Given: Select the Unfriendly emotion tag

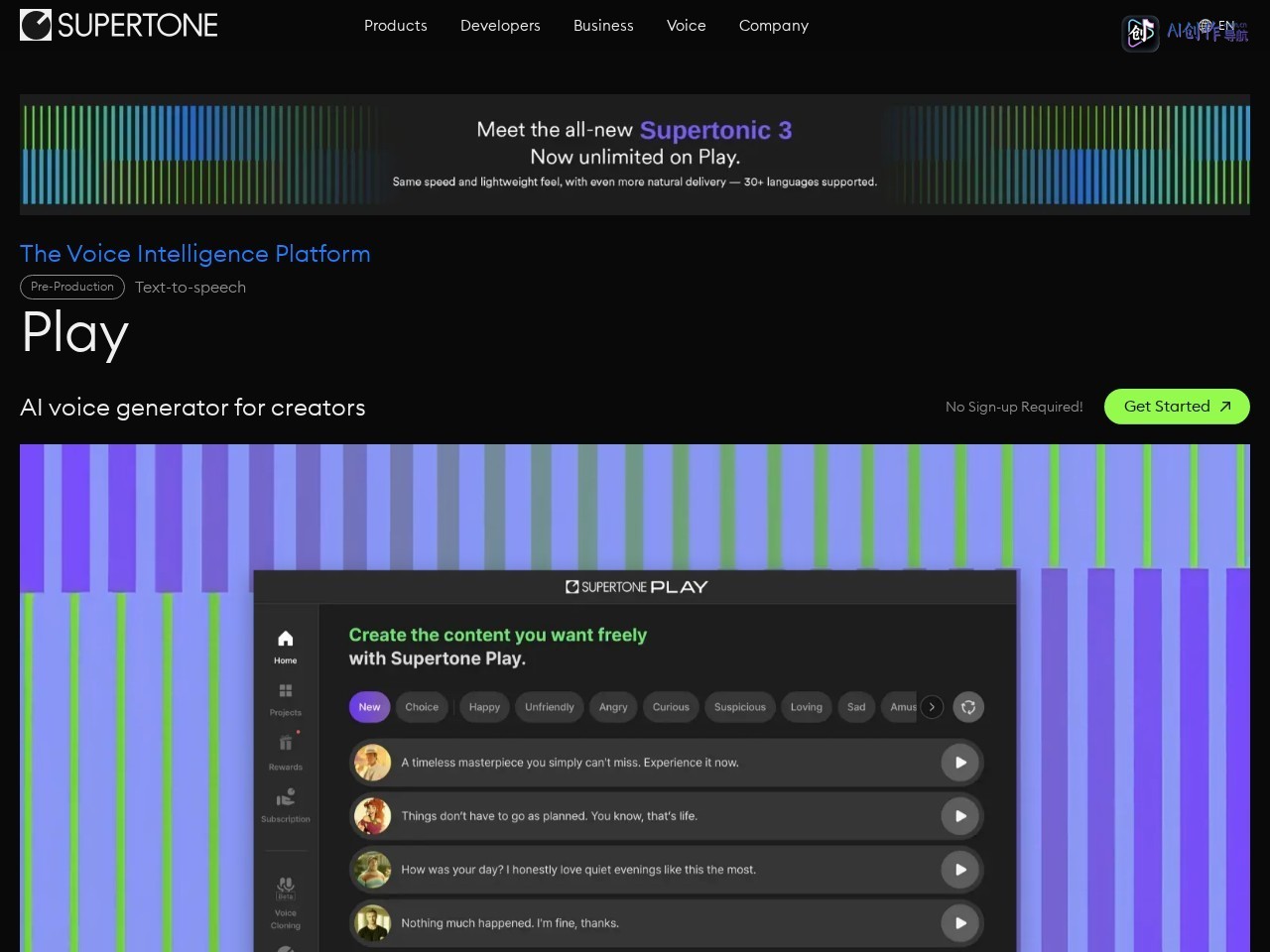Looking at the screenshot, I should coord(550,707).
